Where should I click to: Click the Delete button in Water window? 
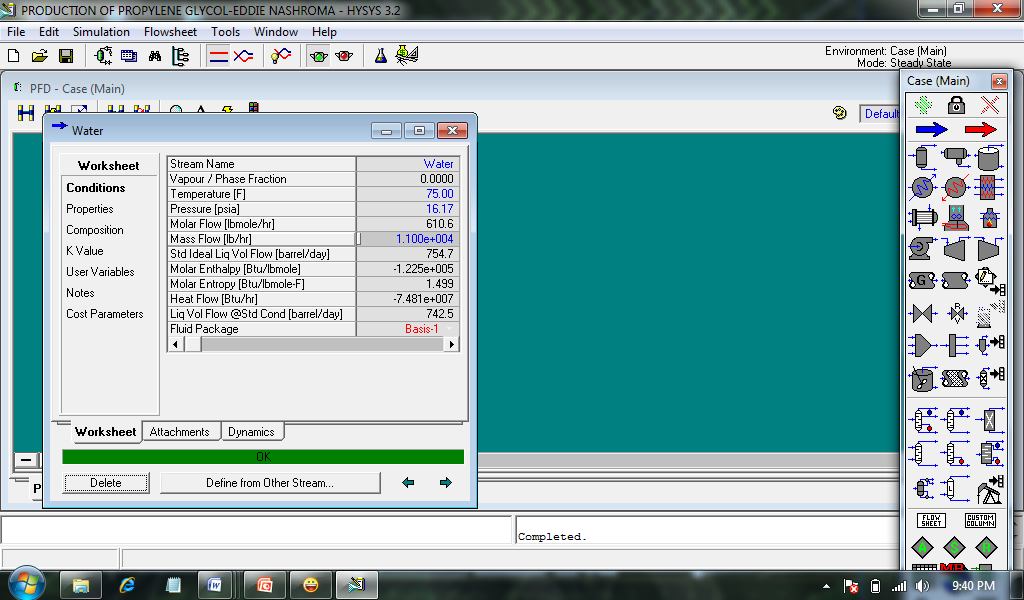point(106,483)
